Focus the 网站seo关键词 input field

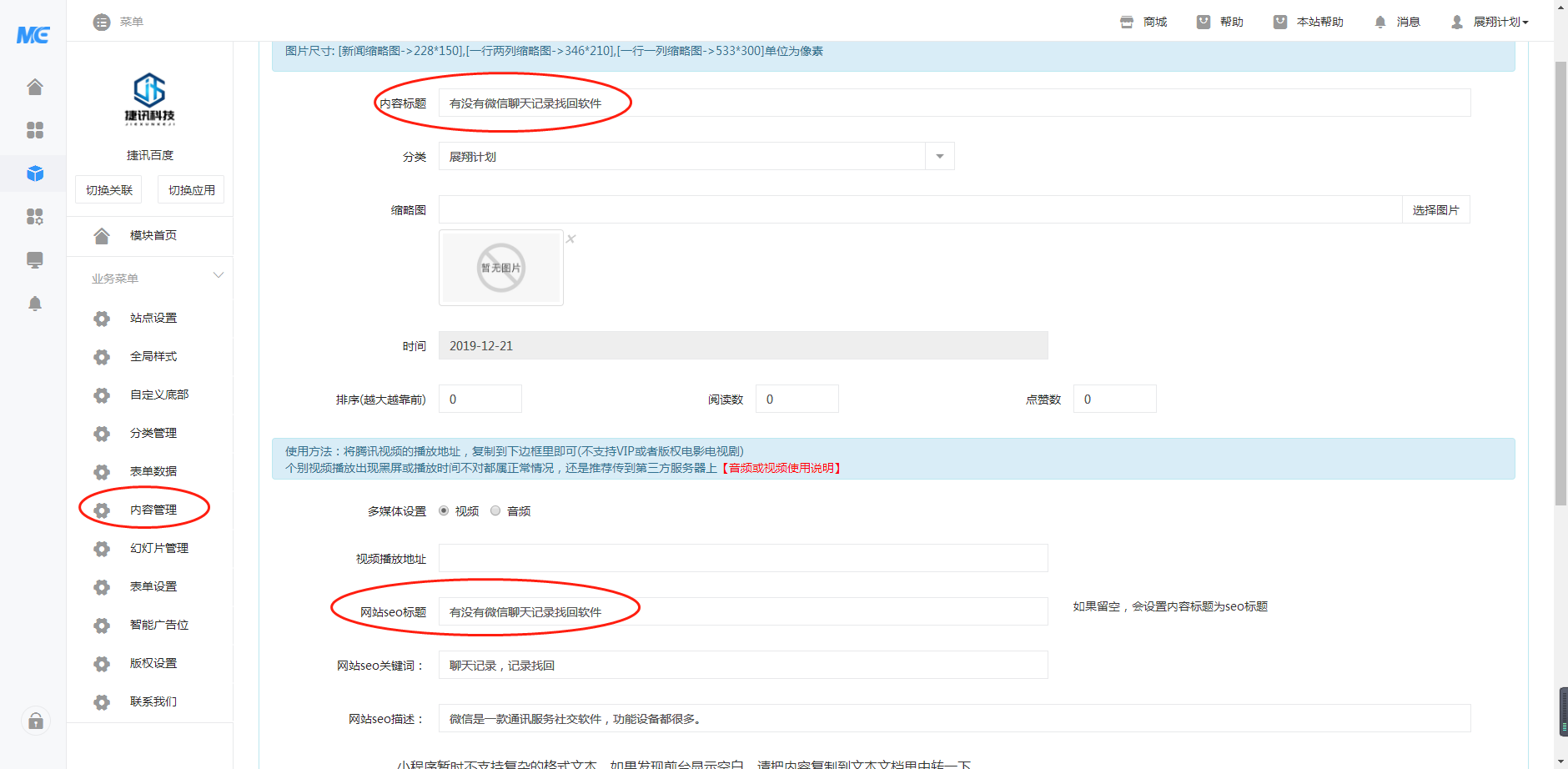click(x=743, y=665)
